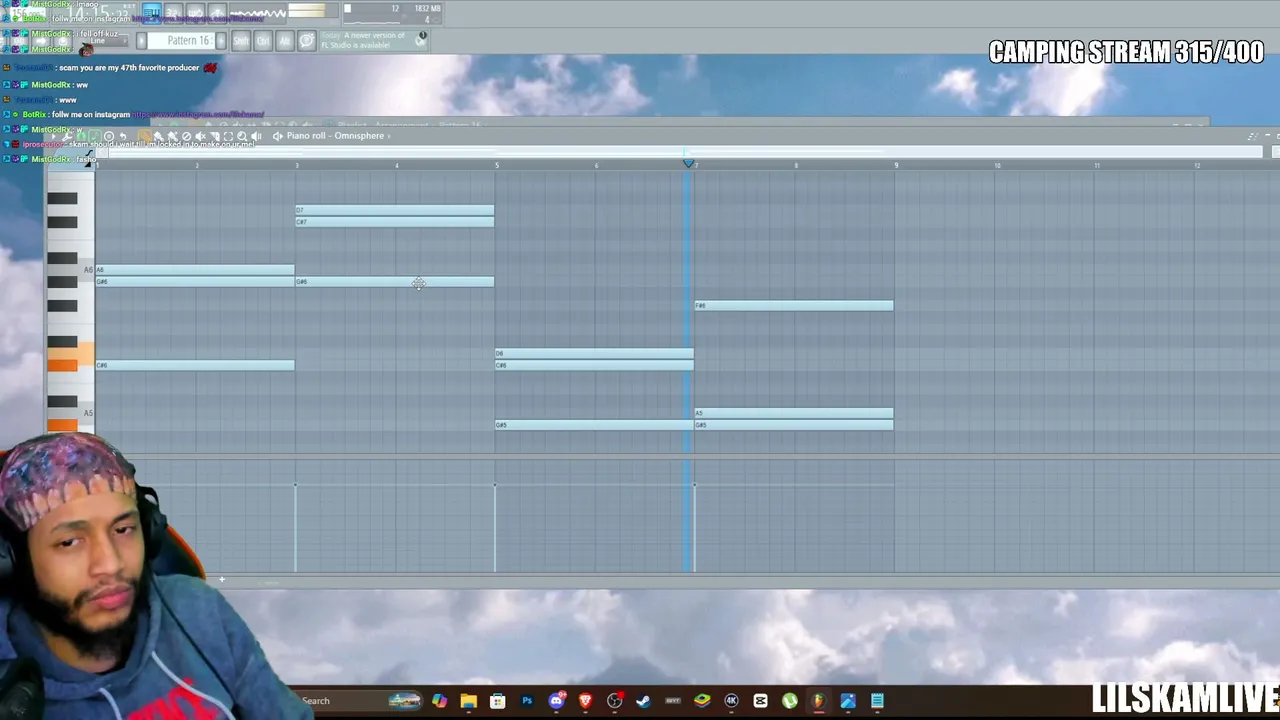Open the 4K downloader taskbar icon
1280x720 pixels.
pos(731,701)
